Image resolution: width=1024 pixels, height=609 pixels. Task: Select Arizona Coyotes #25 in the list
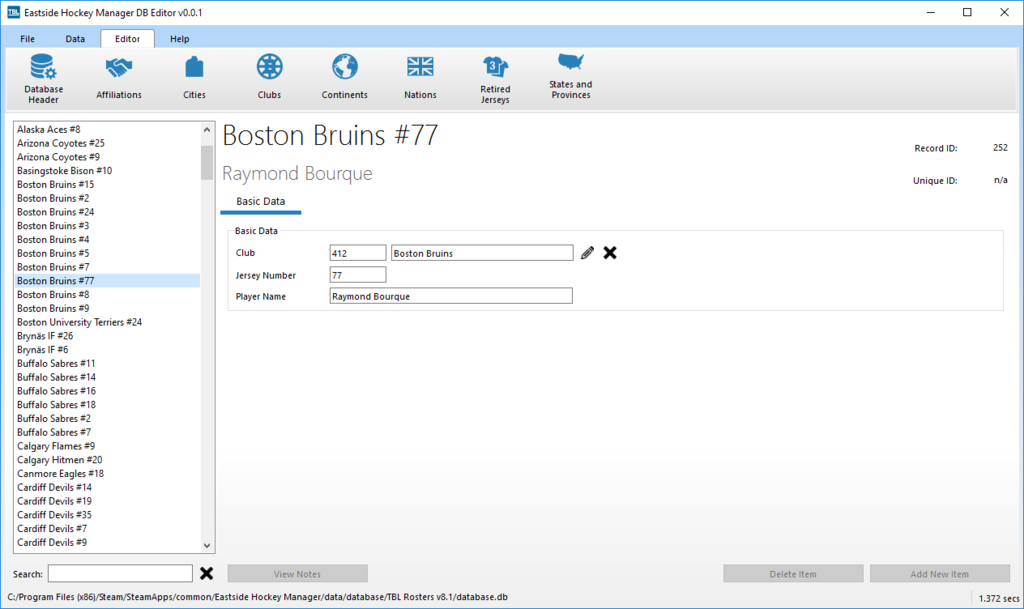pyautogui.click(x=107, y=143)
